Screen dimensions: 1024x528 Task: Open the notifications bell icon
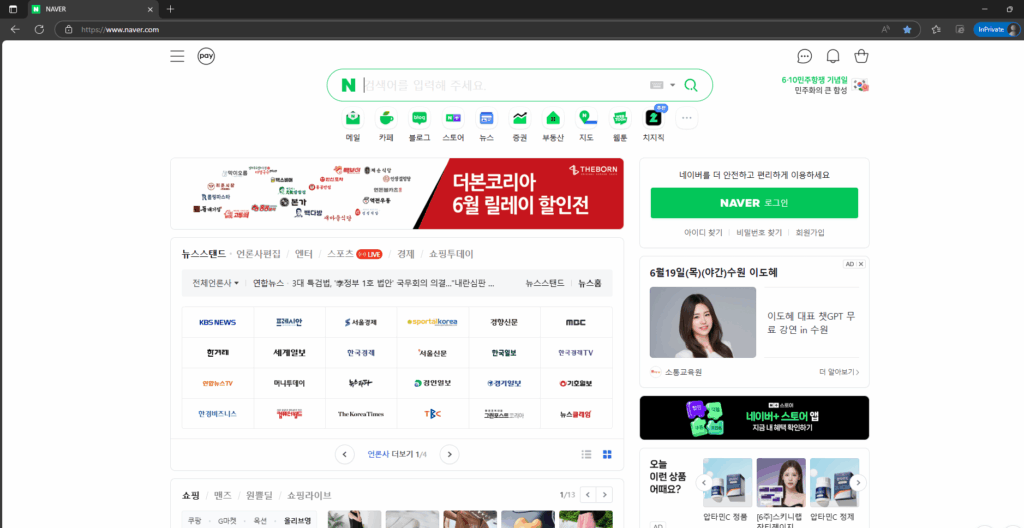(x=833, y=56)
